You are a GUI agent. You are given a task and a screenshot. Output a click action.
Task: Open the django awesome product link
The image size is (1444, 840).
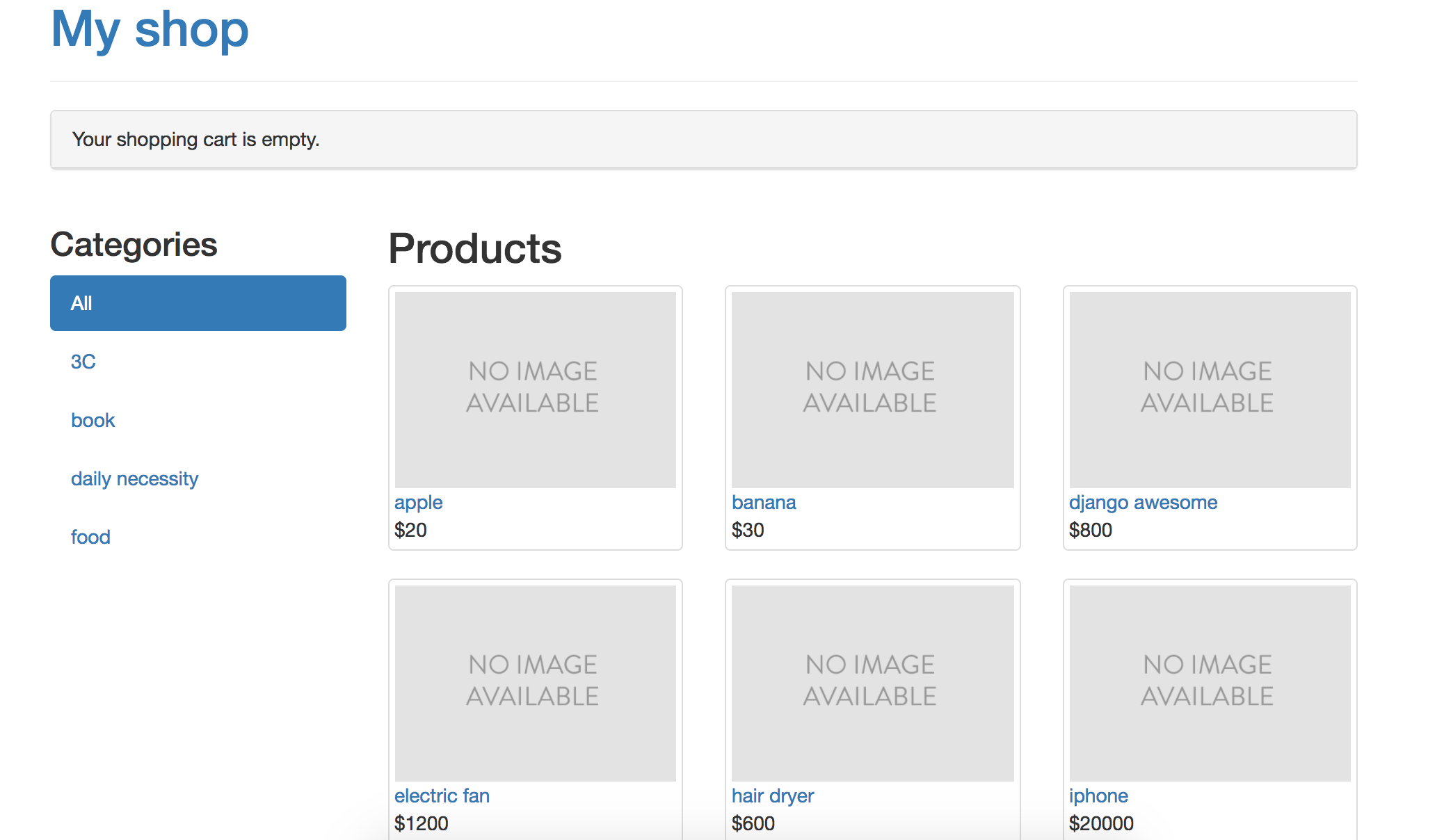click(1143, 502)
